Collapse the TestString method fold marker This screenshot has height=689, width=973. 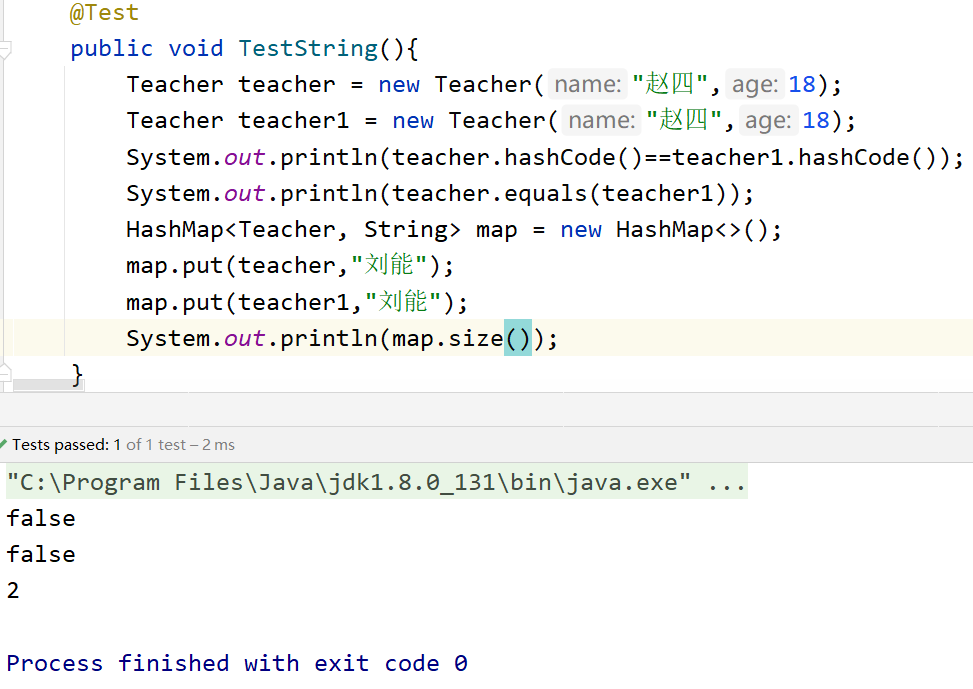pos(5,50)
